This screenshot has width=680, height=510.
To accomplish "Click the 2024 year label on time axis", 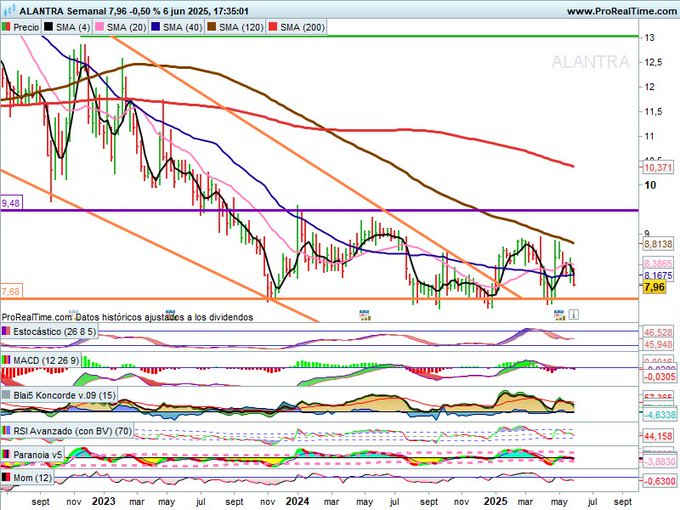I will 298,501.
